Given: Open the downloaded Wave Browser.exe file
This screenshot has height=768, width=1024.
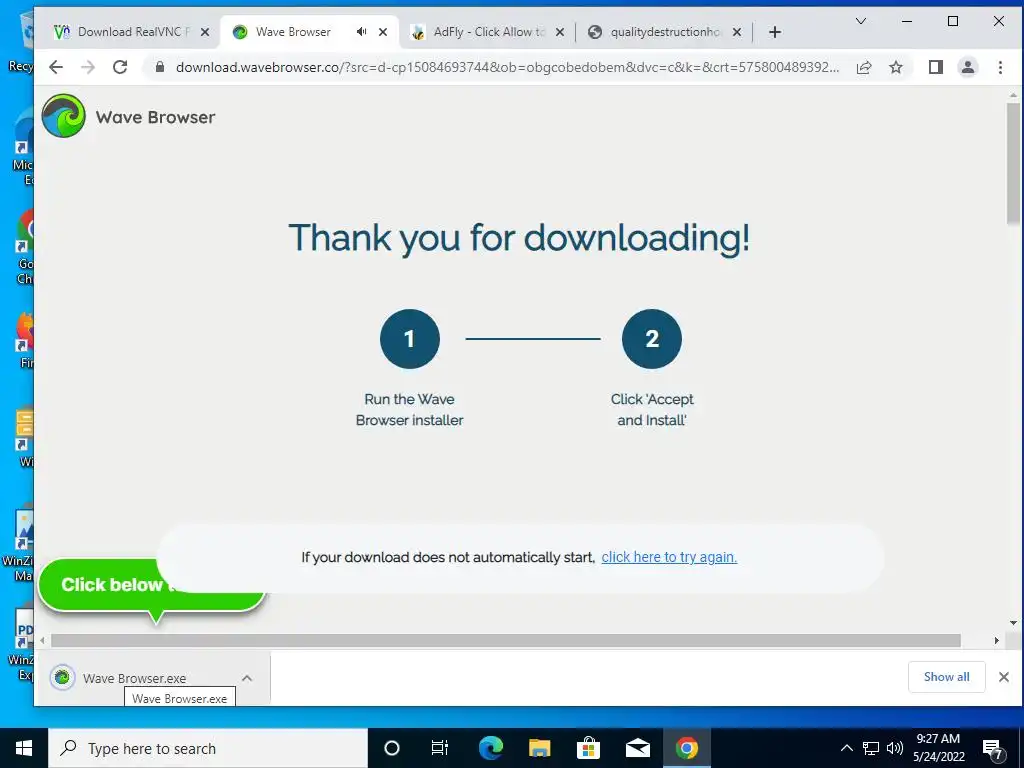Looking at the screenshot, I should [x=134, y=678].
